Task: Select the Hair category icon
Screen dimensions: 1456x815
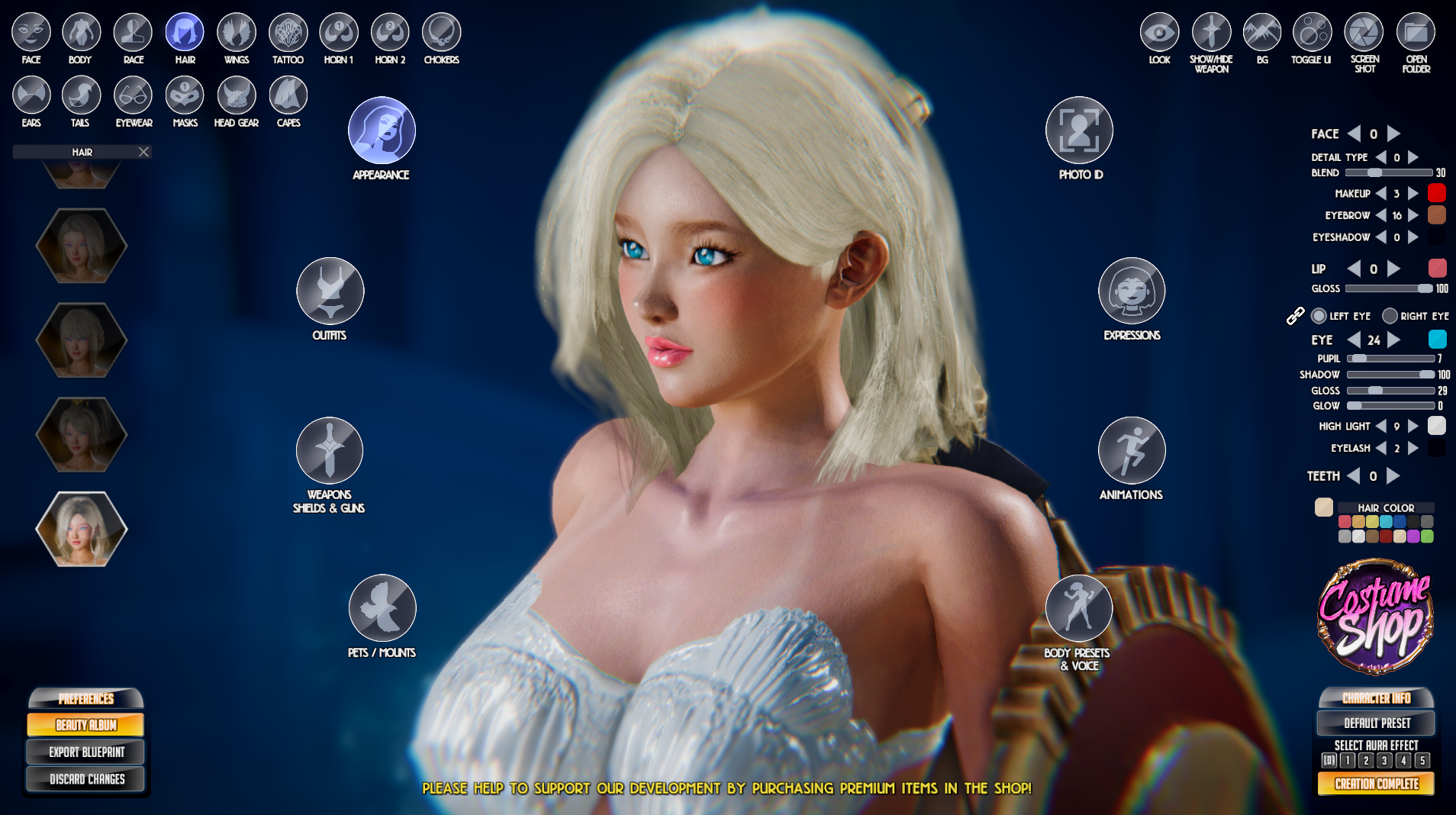Action: [x=185, y=33]
